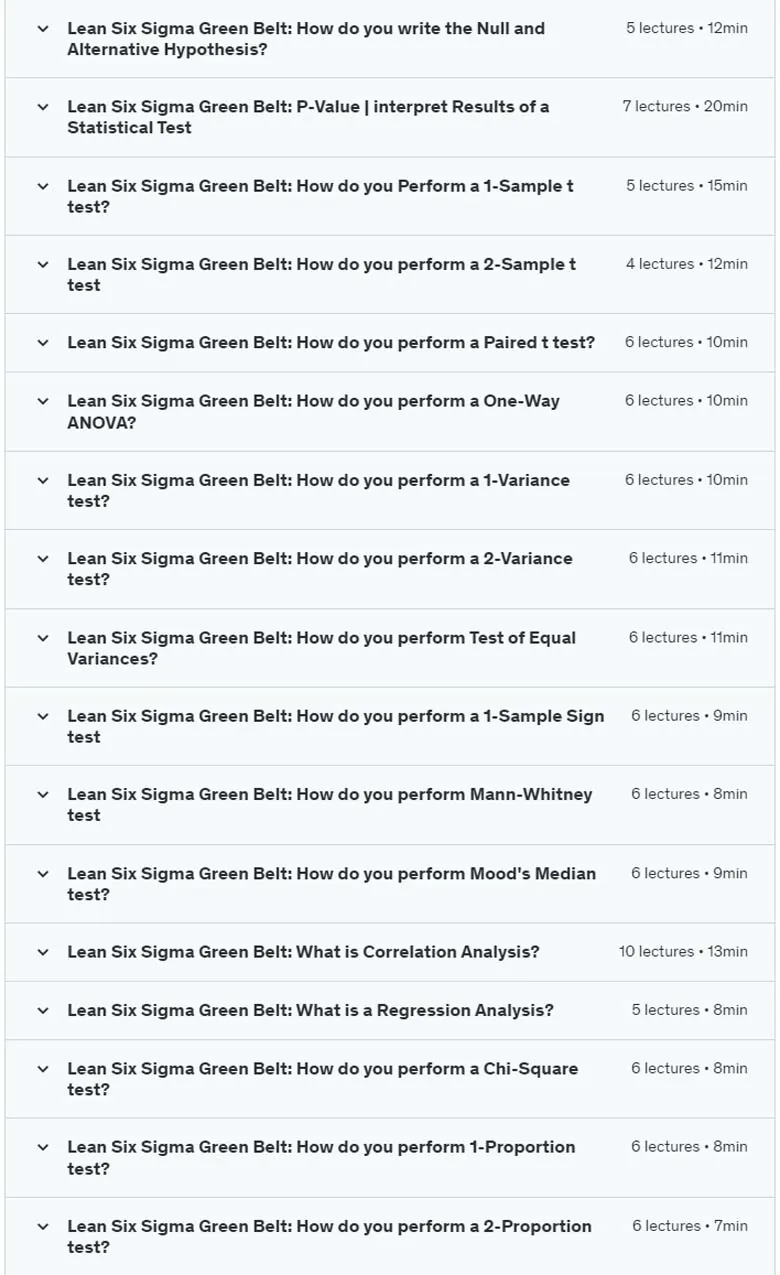The image size is (780, 1275).
Task: Click chevron beside 1-Sample t test section
Action: [x=42, y=186]
